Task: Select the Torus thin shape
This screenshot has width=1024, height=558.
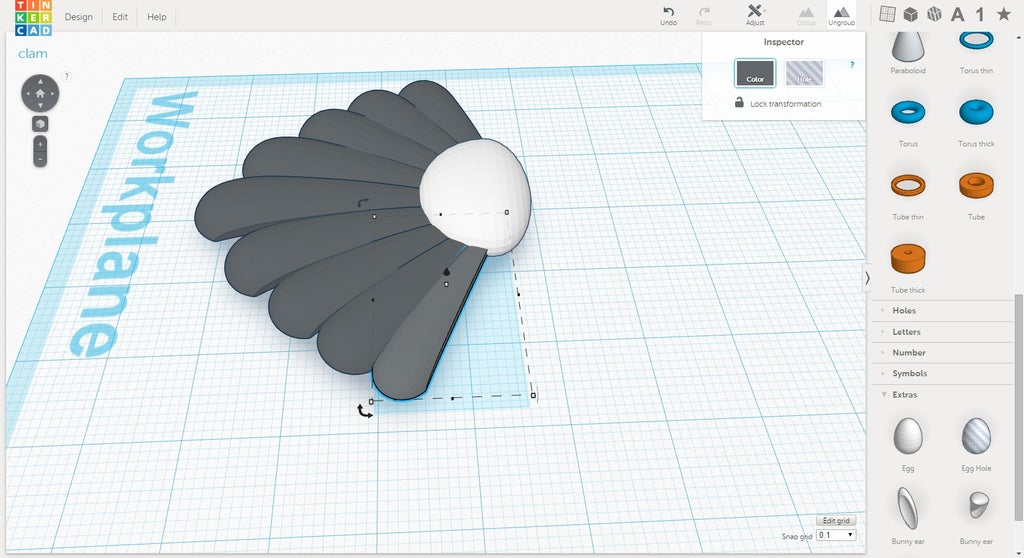Action: pyautogui.click(x=976, y=52)
